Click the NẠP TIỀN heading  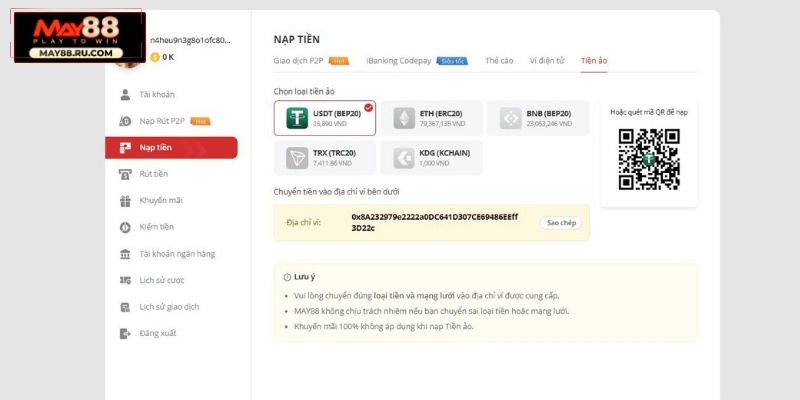coord(296,40)
